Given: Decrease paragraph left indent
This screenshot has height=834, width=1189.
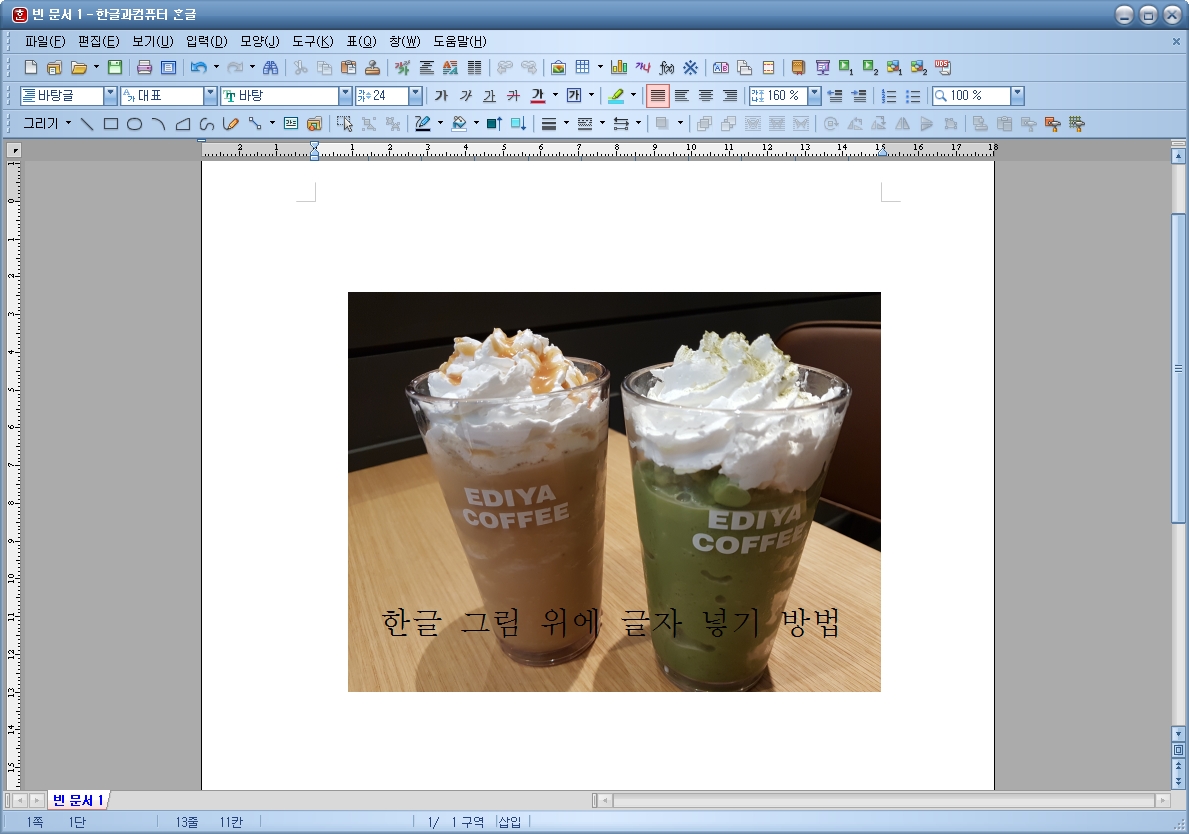Looking at the screenshot, I should (834, 96).
